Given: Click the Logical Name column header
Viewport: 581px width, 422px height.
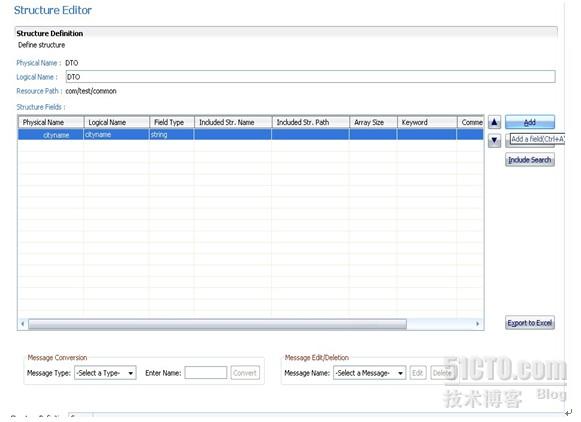Looking at the screenshot, I should pos(117,122).
